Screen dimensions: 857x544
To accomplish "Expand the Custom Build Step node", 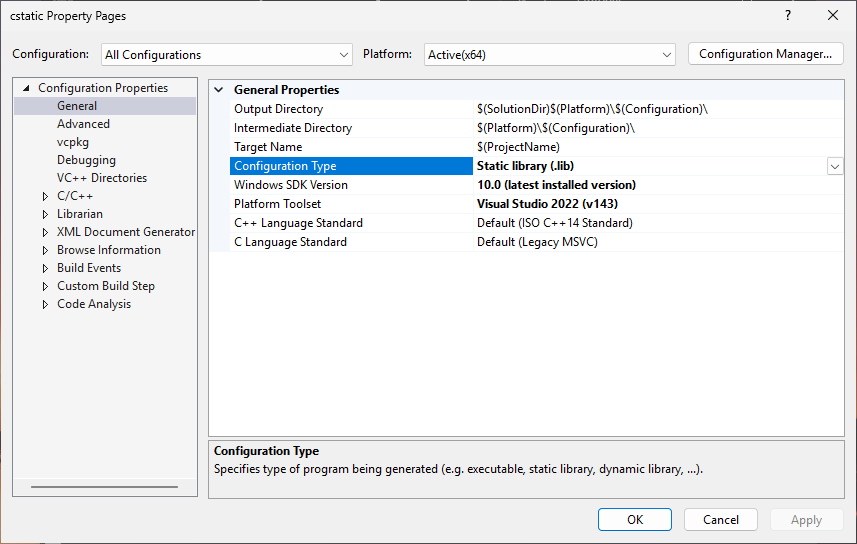I will (x=45, y=286).
